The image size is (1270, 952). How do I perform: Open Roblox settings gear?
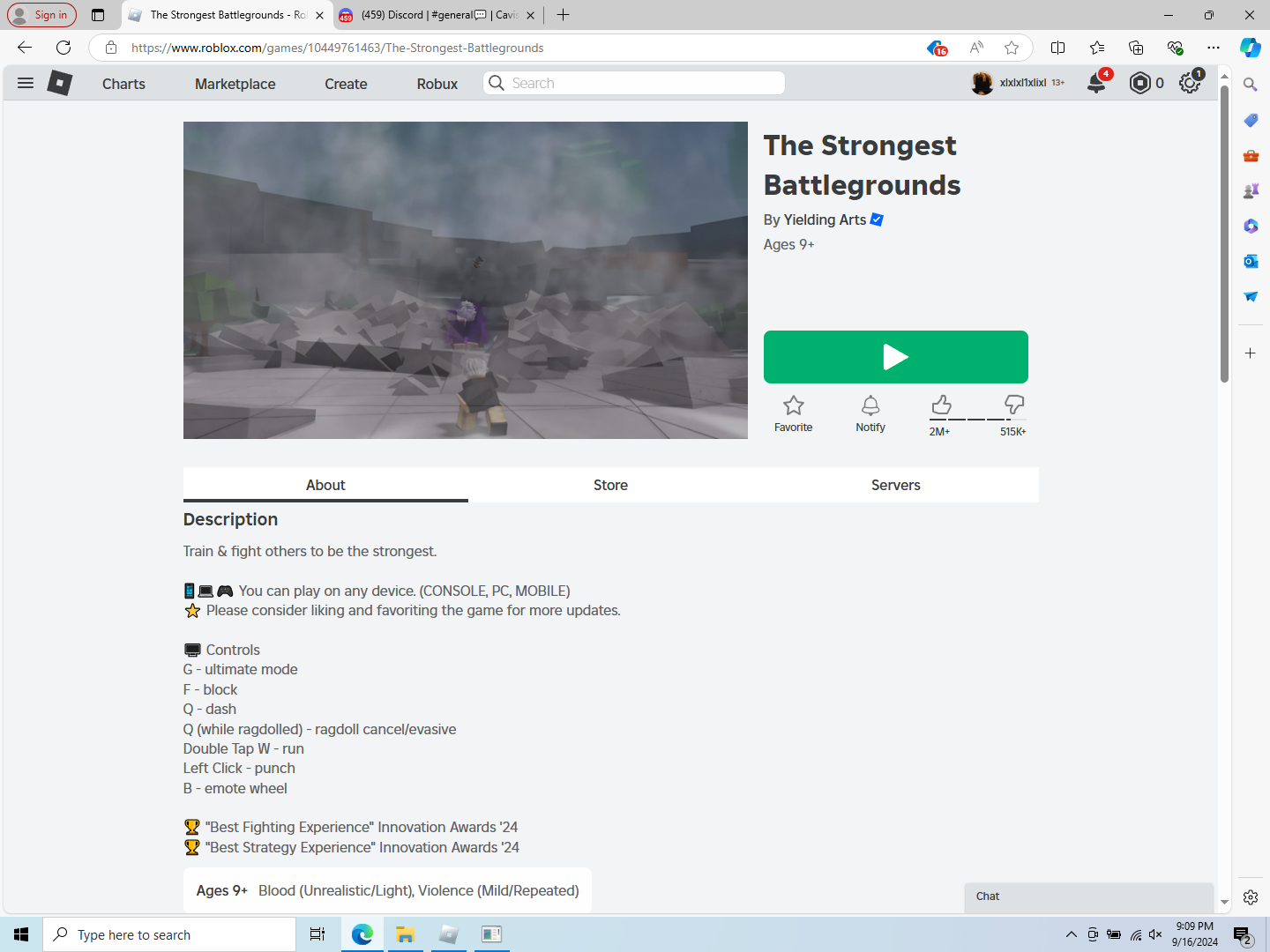[x=1190, y=83]
